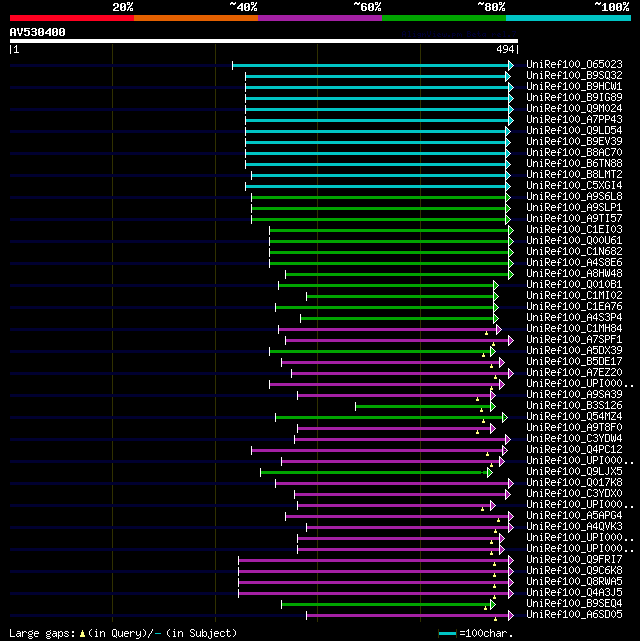This screenshot has width=640, height=641.
Task: Select hit label UniRef100_A9S6L8
Action: click(574, 197)
